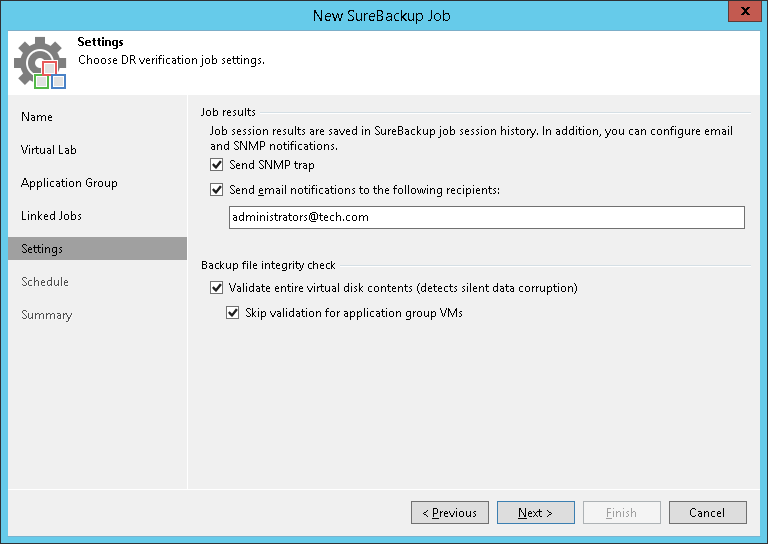Open the Virtual Lab wizard step
The image size is (768, 544).
tap(48, 150)
